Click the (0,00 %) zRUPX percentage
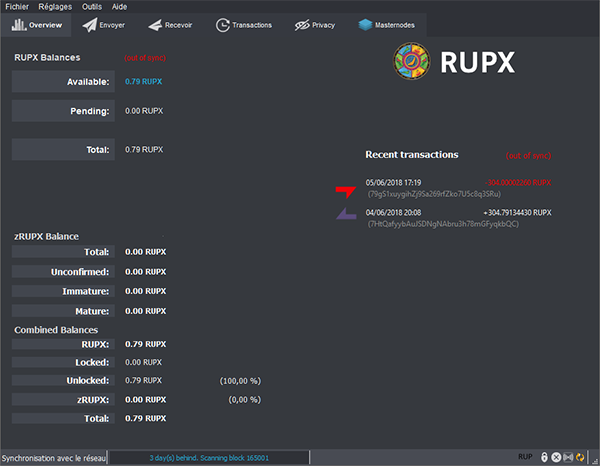Viewport: 600px width, 466px height. 245,399
